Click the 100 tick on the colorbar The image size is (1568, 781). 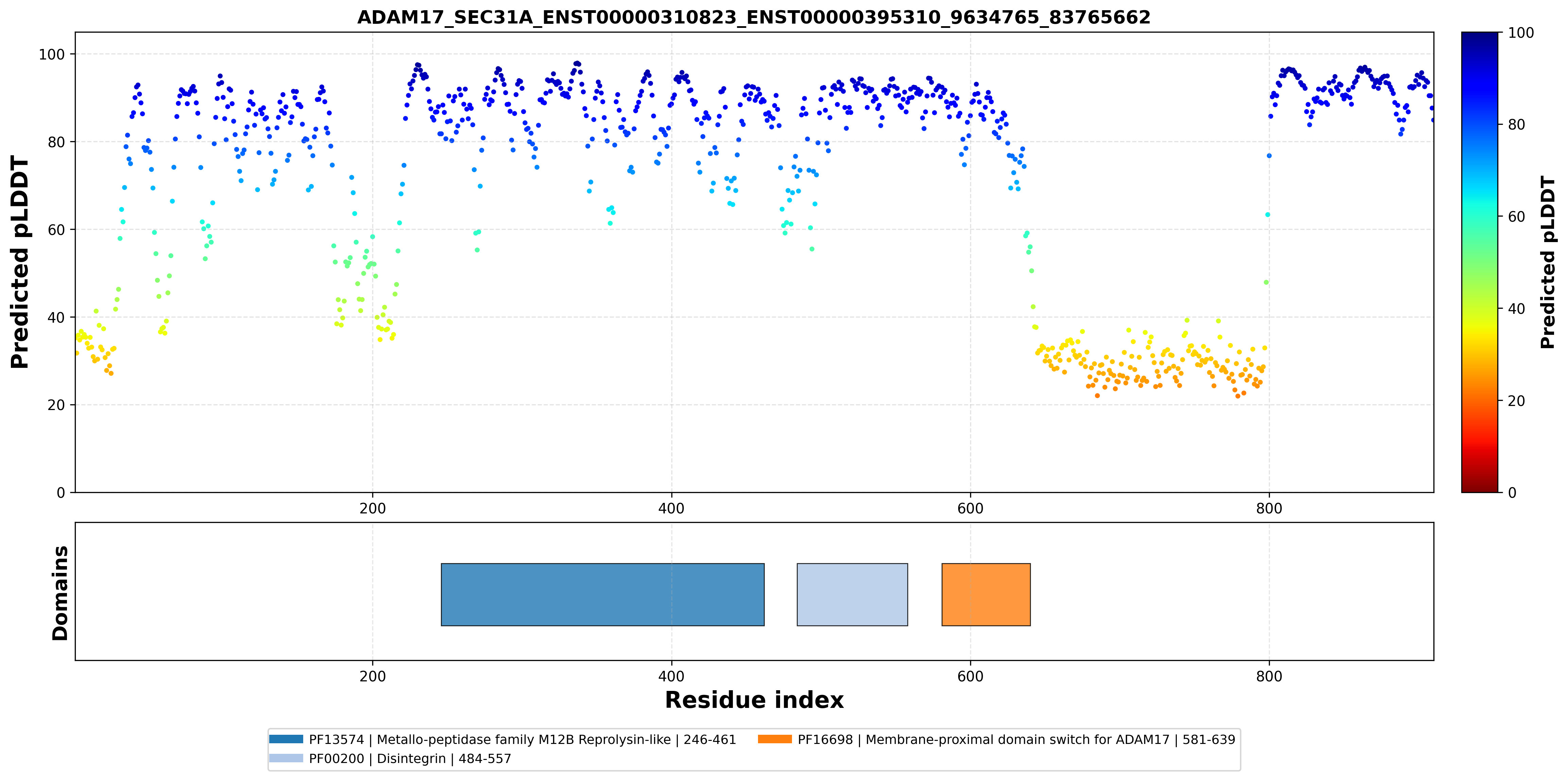coord(1520,33)
